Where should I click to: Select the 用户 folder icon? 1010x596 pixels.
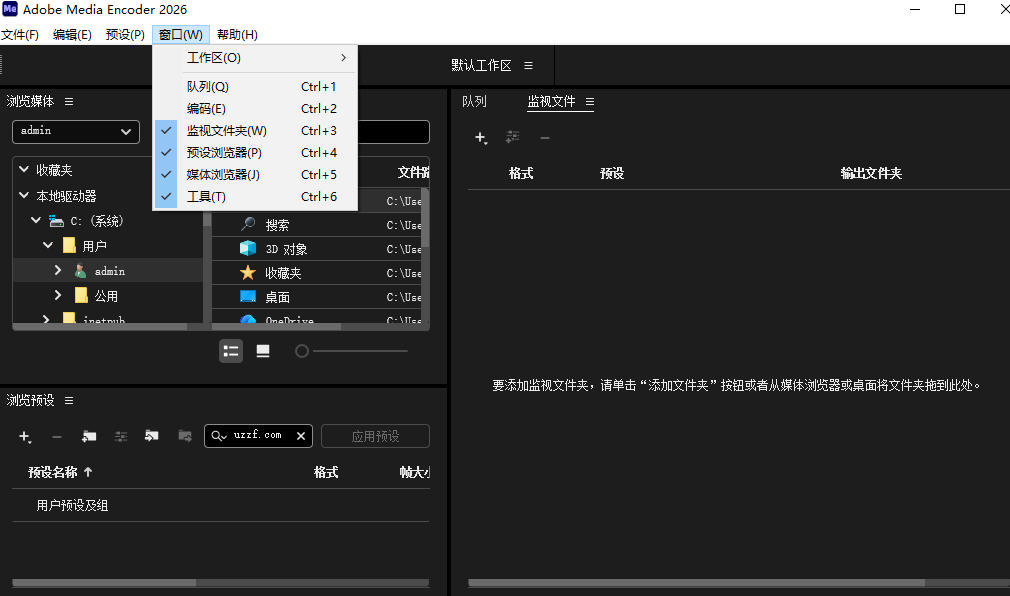(69, 245)
